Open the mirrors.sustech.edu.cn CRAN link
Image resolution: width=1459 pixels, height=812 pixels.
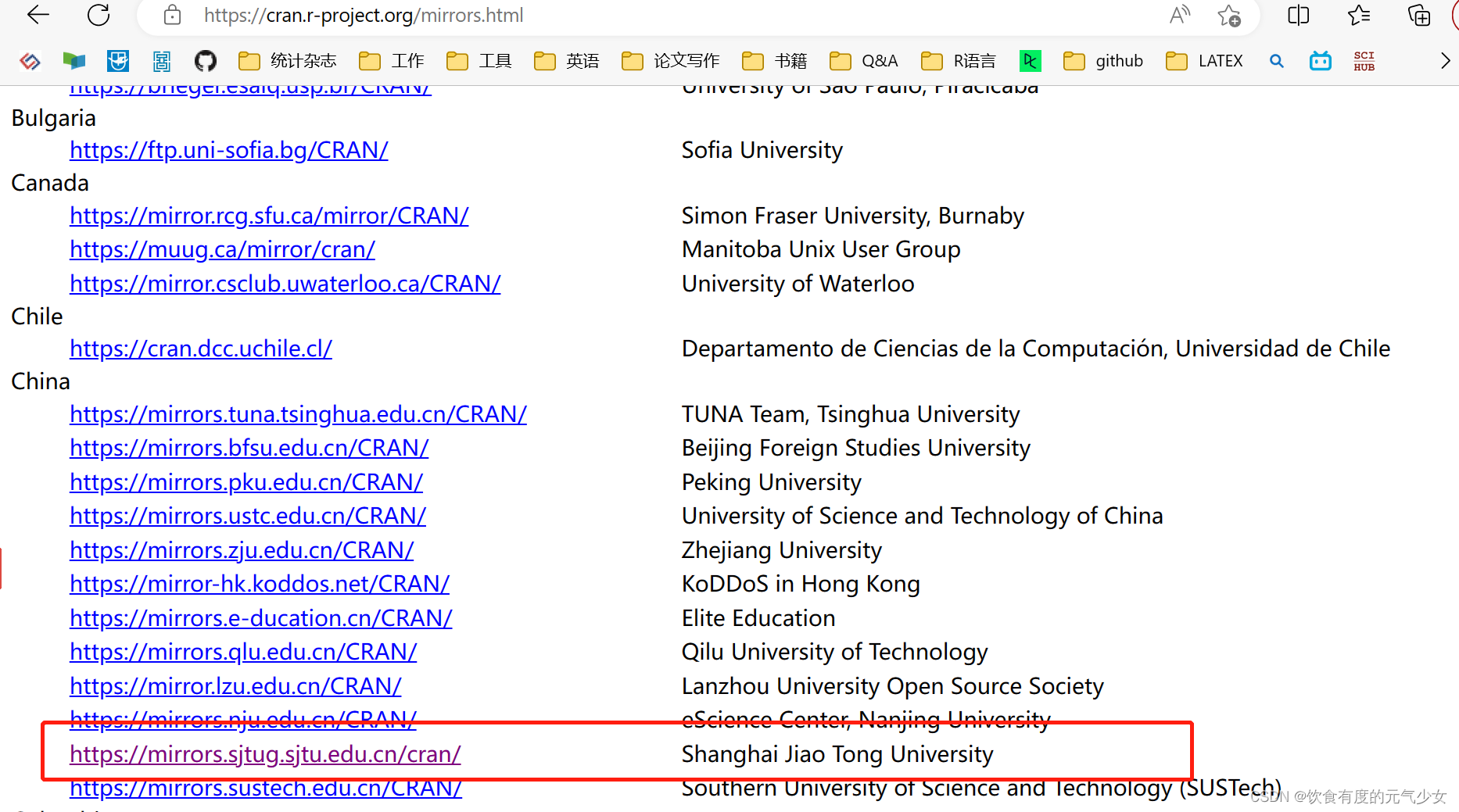[x=266, y=788]
